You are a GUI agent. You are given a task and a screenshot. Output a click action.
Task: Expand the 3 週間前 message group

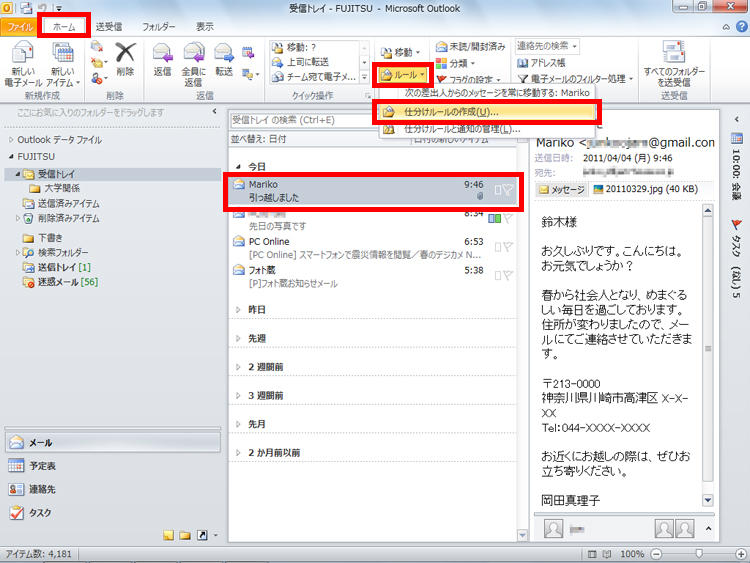click(238, 396)
